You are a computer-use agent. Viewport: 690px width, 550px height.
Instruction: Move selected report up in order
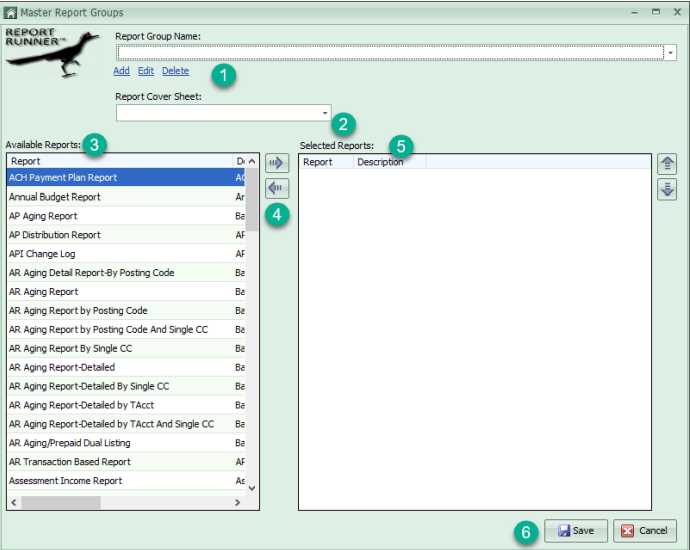(667, 164)
